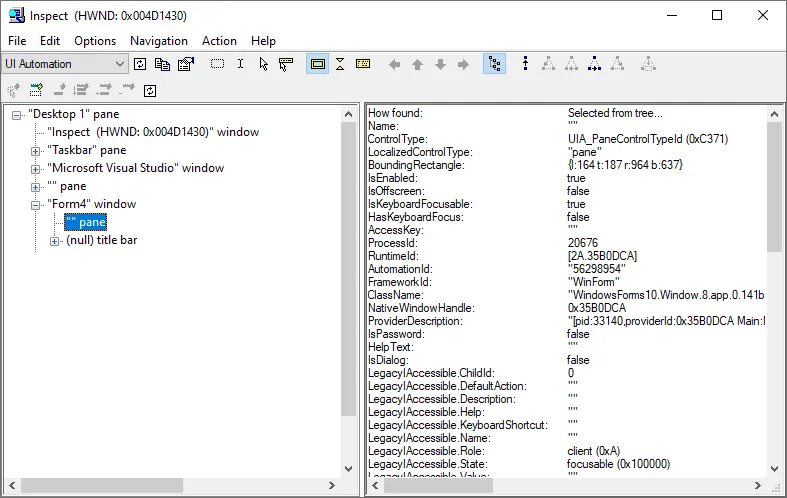The width and height of the screenshot is (787, 498).
Task: Toggle the Watch Caret I-beam icon
Action: (x=240, y=64)
